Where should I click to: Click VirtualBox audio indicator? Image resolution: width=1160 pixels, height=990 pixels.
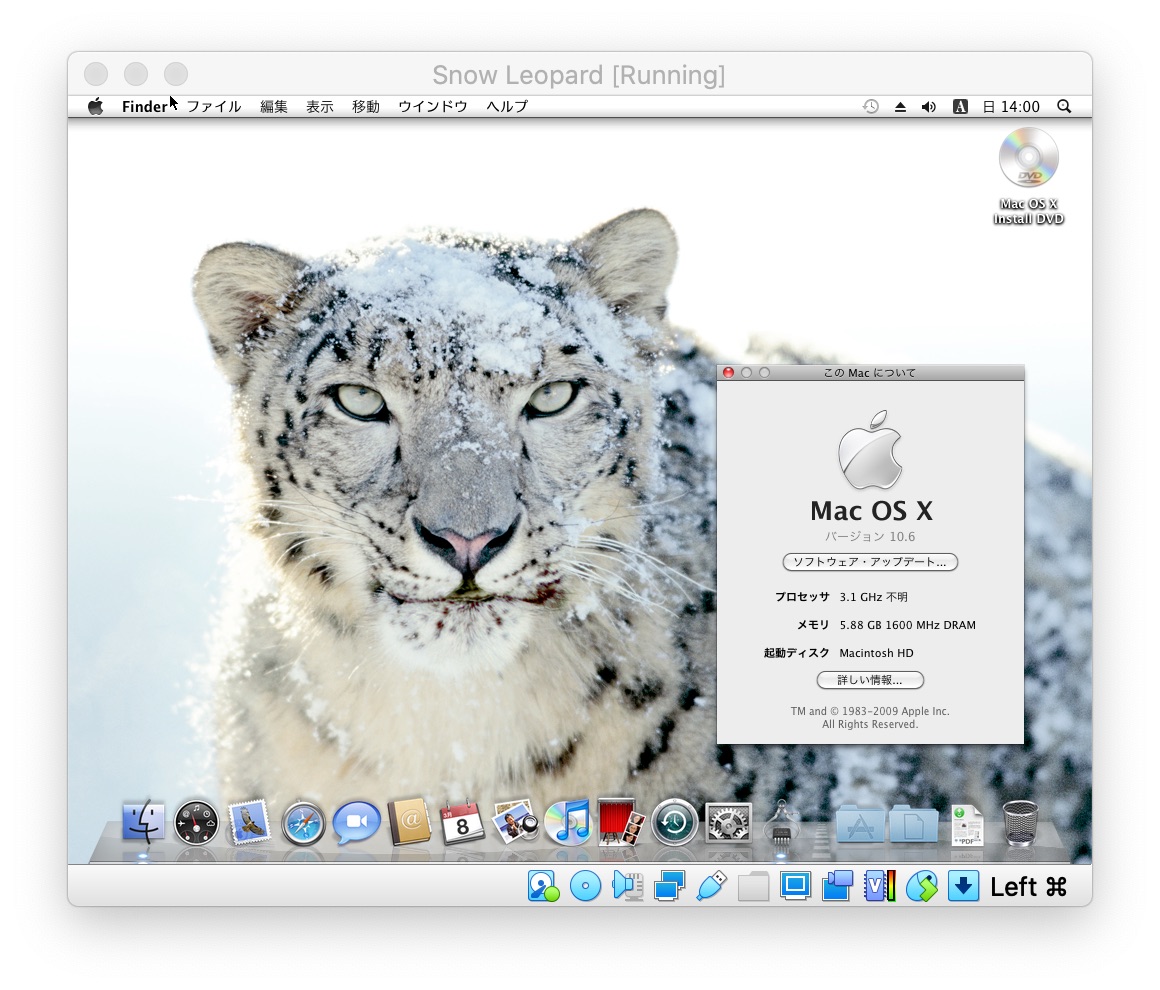(627, 886)
